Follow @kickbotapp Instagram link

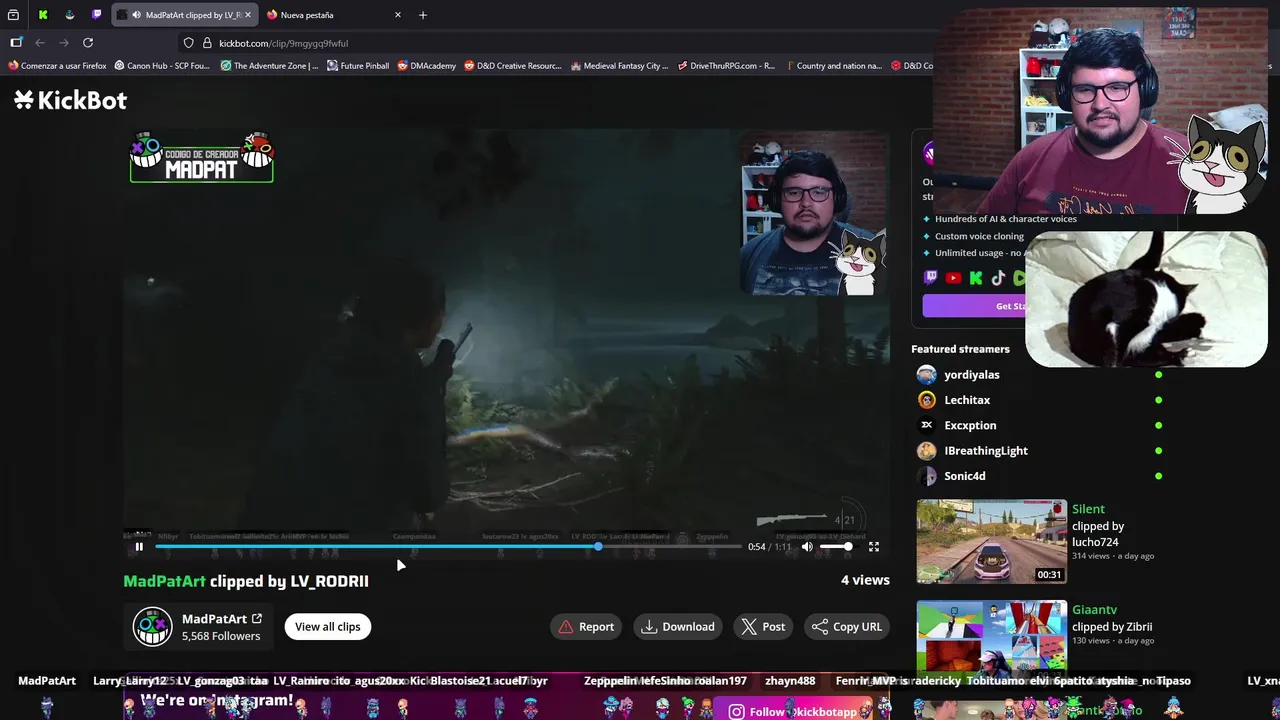[x=793, y=712]
